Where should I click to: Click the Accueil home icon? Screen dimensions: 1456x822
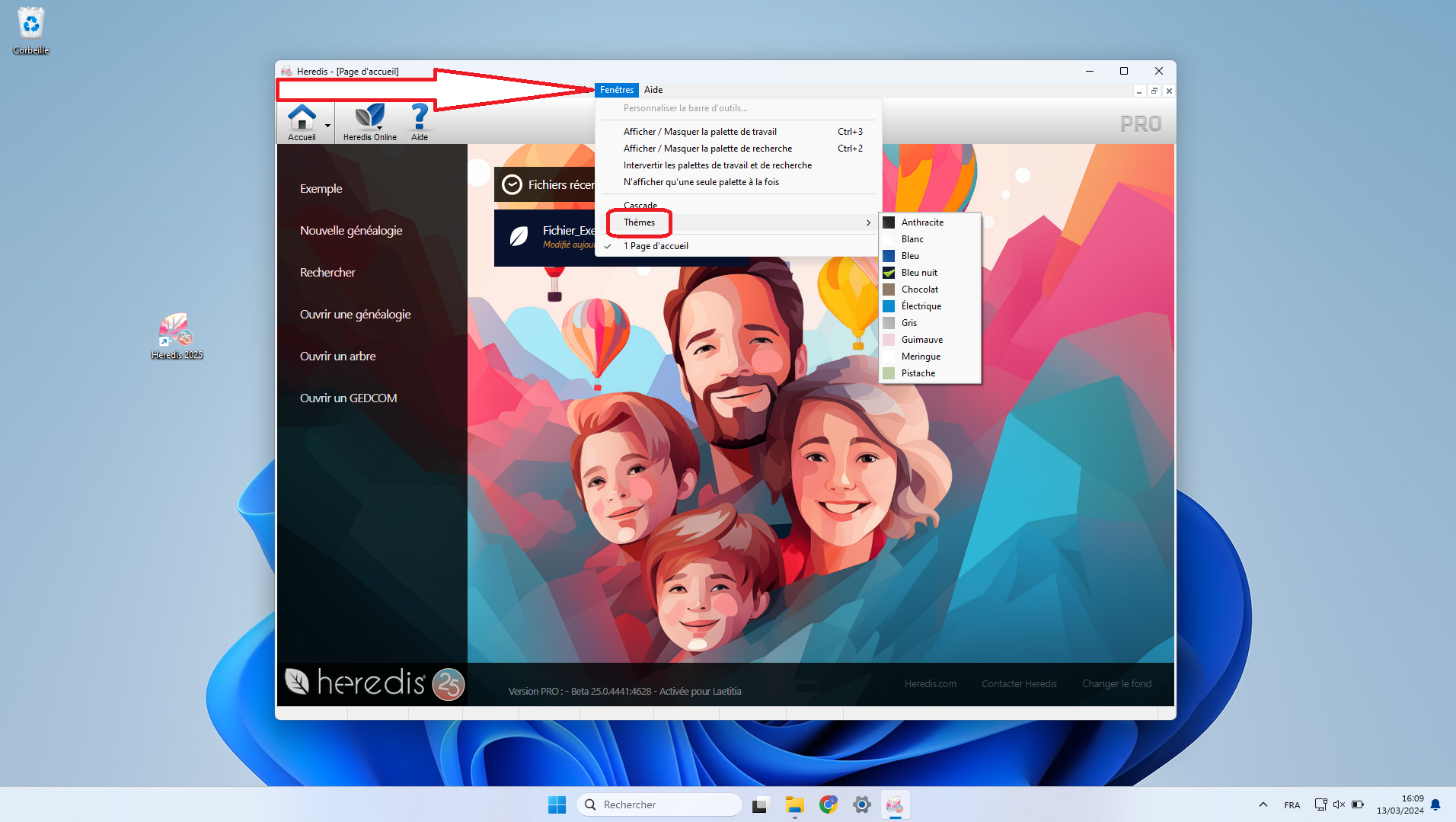(302, 118)
